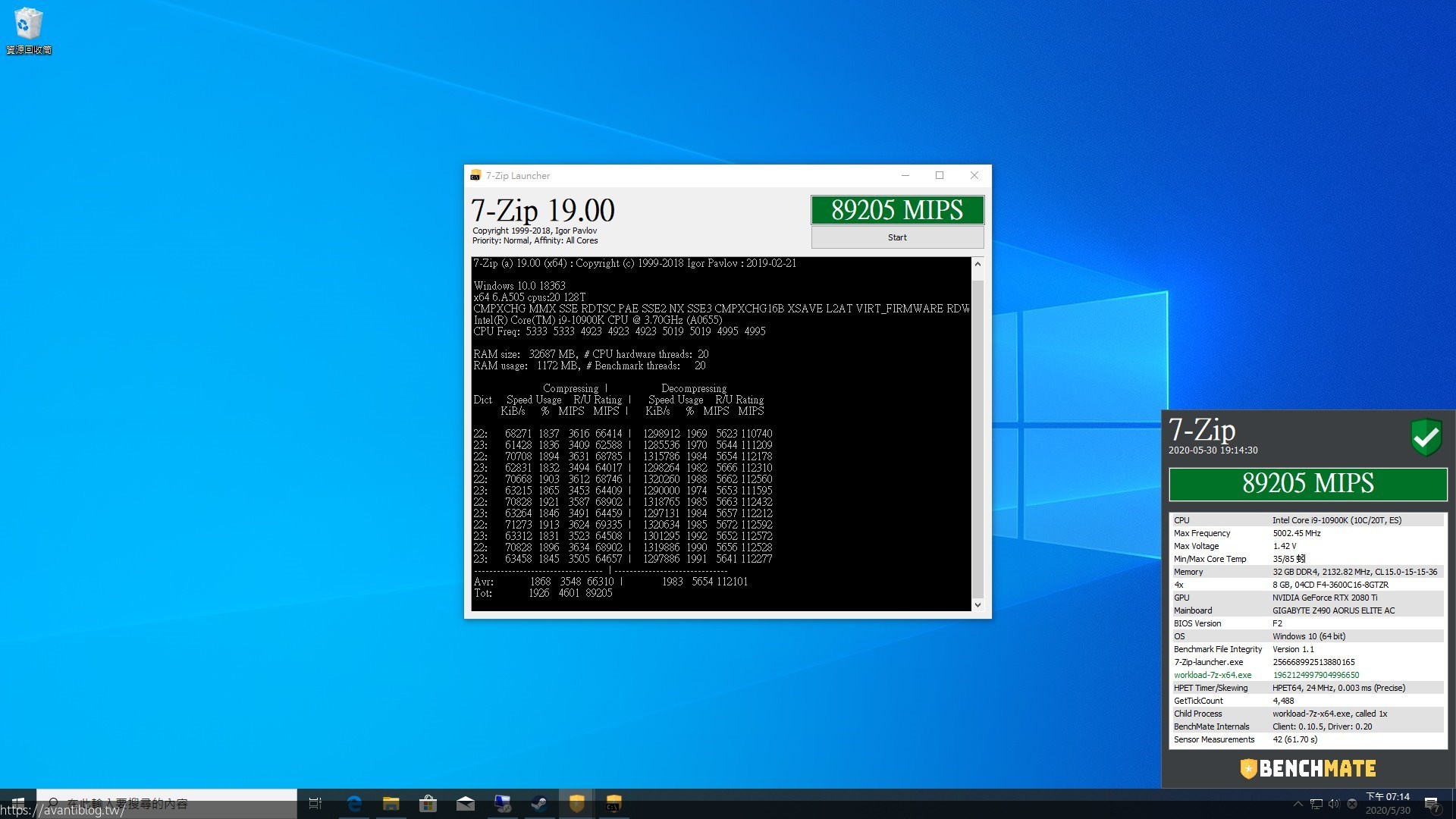This screenshot has width=1456, height=819.
Task: Select the HPET Timer/Skewing row
Action: [1308, 688]
